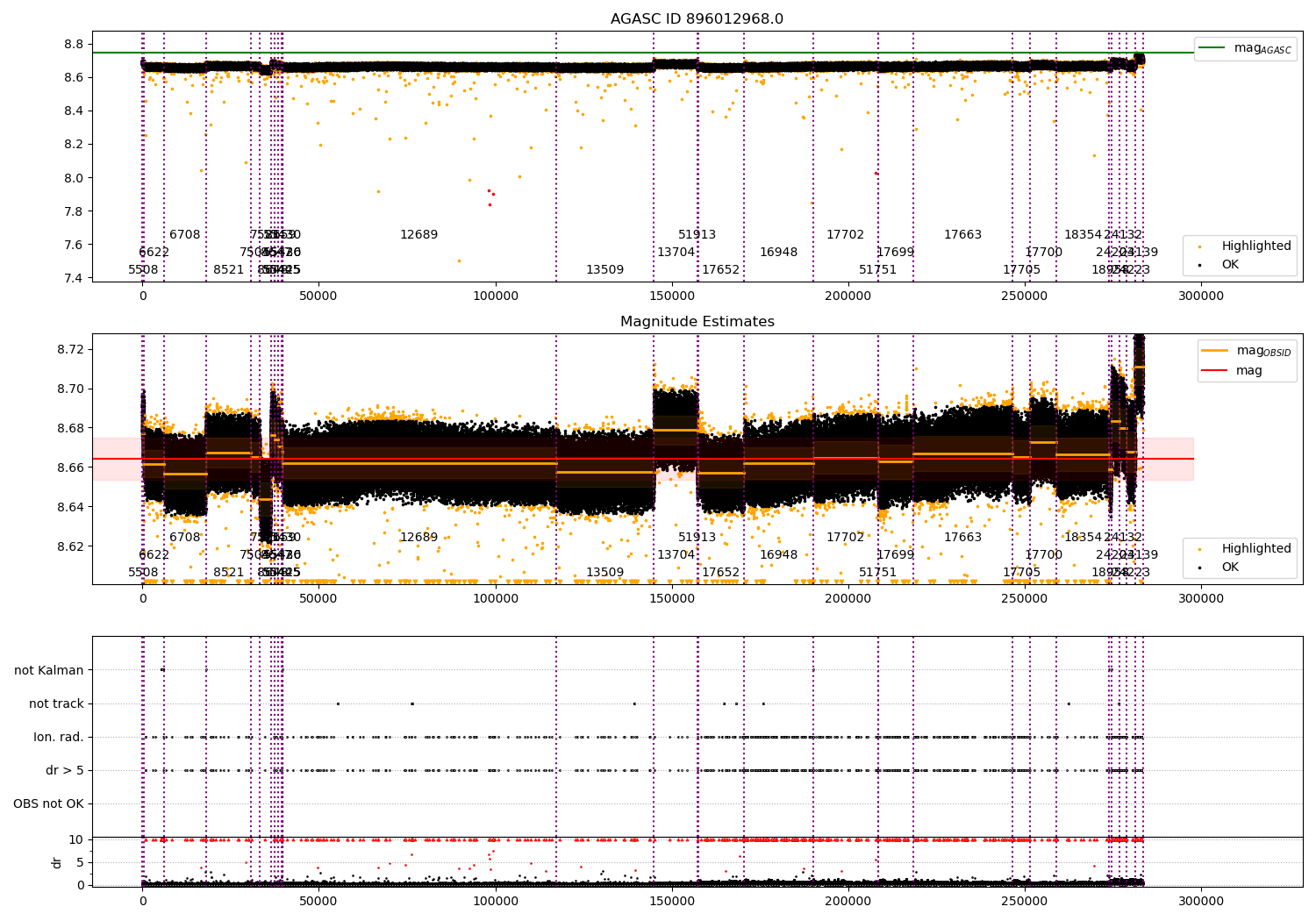
Task: Click the 300000 x-axis tick in the bottom plot
Action: point(1200,901)
